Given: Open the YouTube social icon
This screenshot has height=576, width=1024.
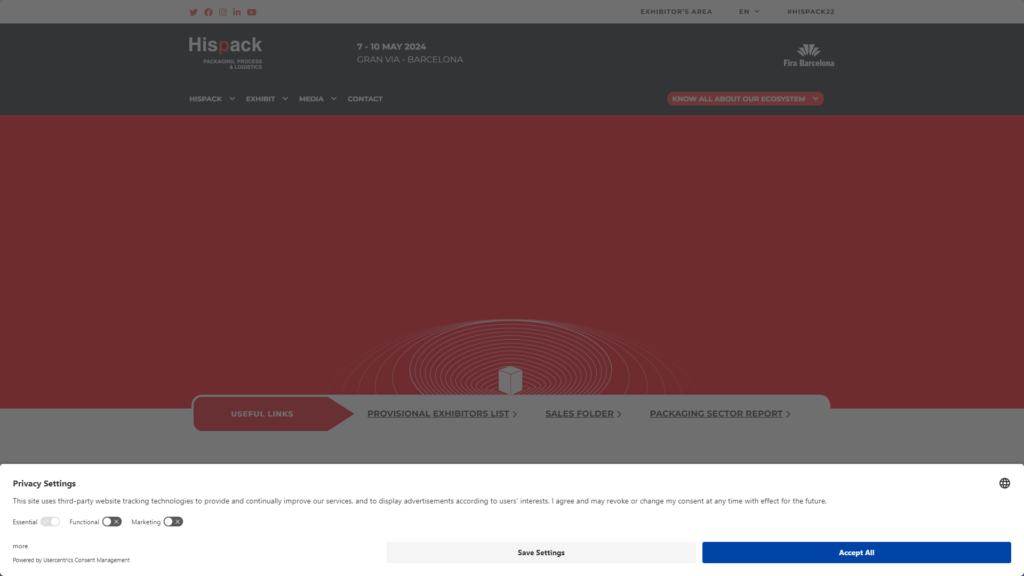Looking at the screenshot, I should click(251, 12).
